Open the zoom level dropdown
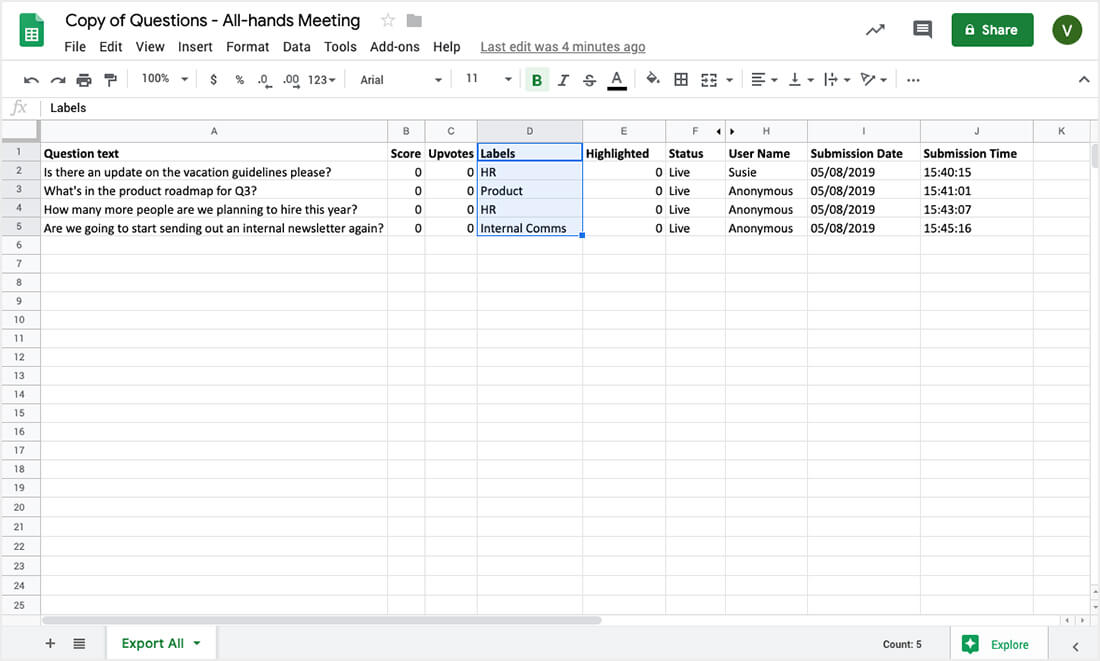 tap(164, 79)
